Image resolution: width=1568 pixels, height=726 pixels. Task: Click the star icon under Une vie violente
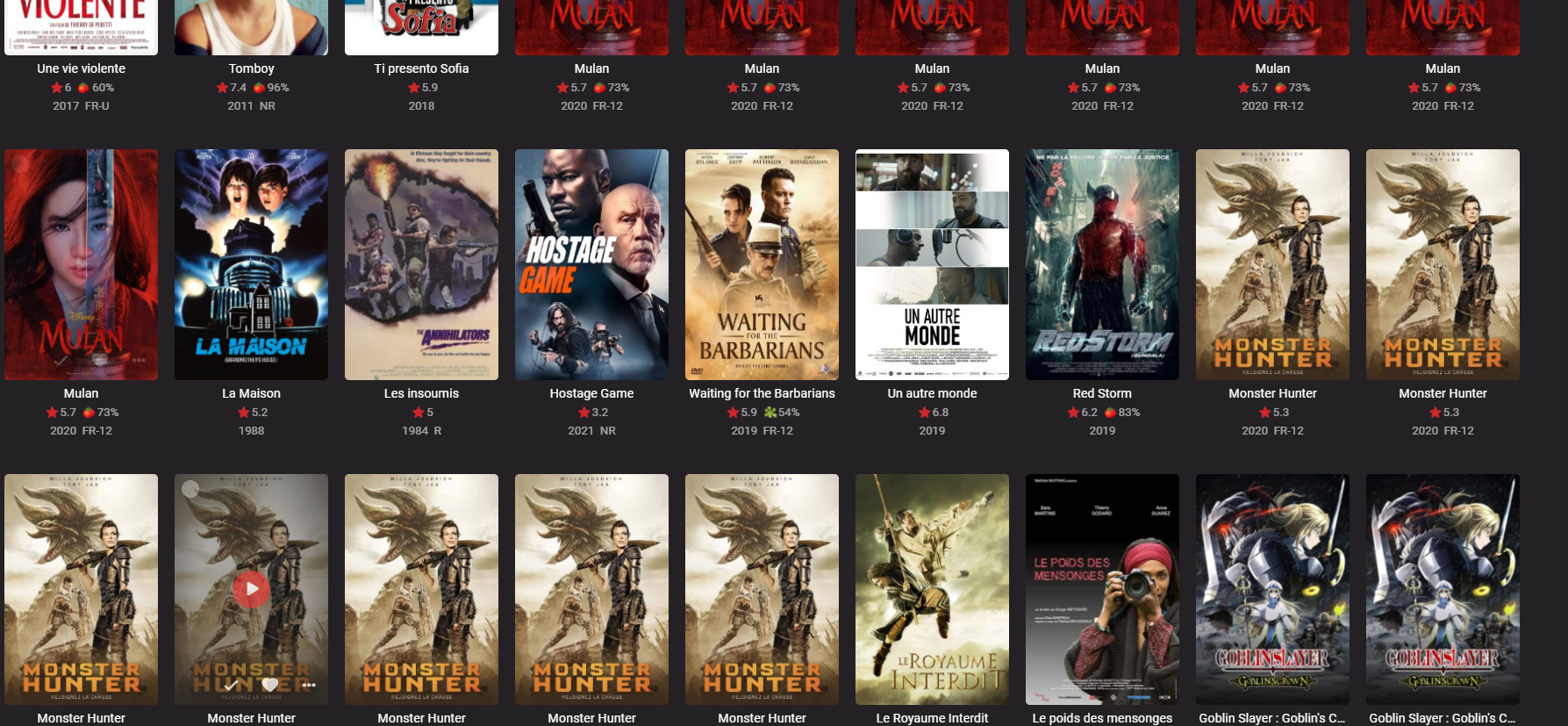pos(56,88)
